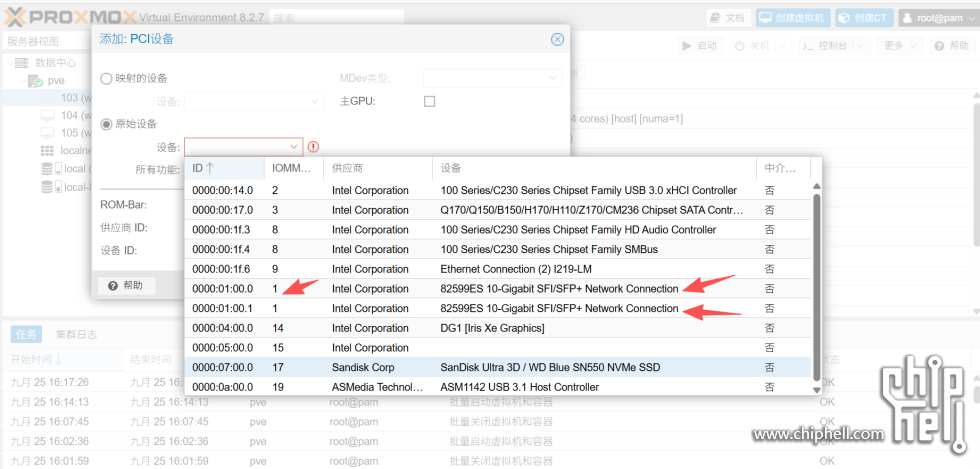Select DG1 [Iris Xe Graphics] device
980x469 pixels.
[x=498, y=328]
